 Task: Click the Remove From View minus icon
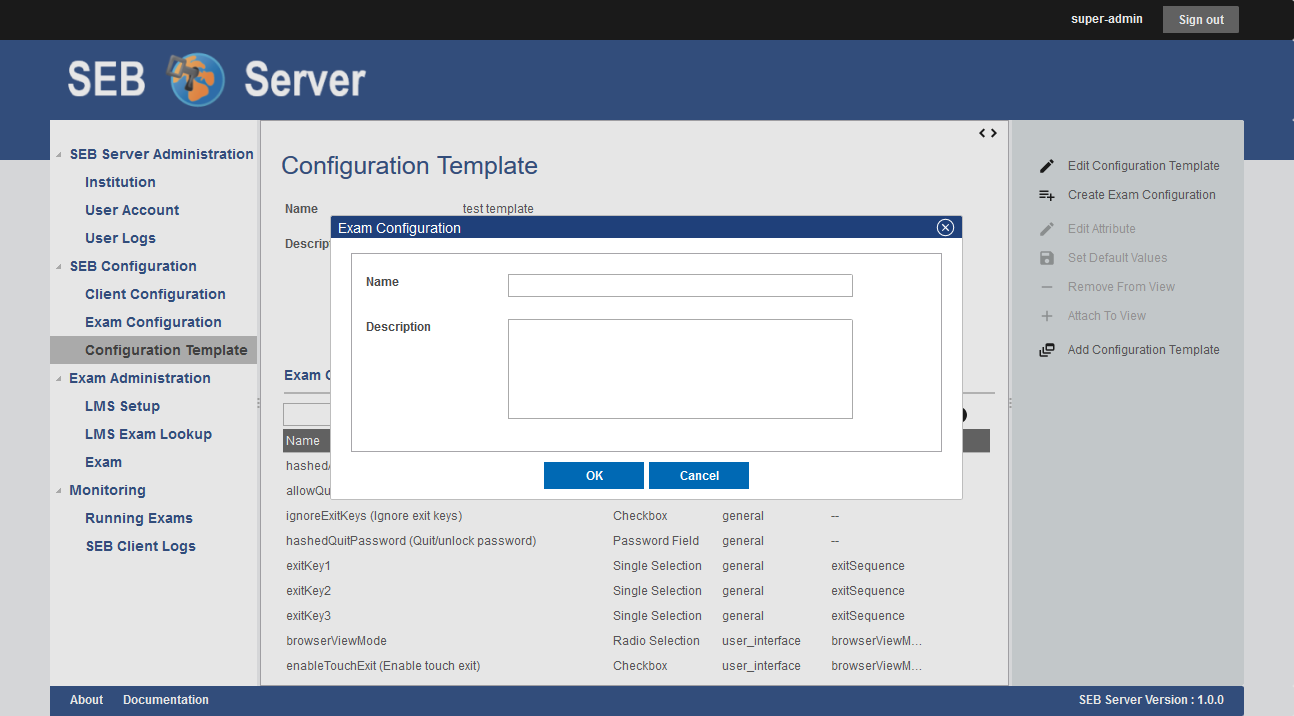click(1047, 287)
